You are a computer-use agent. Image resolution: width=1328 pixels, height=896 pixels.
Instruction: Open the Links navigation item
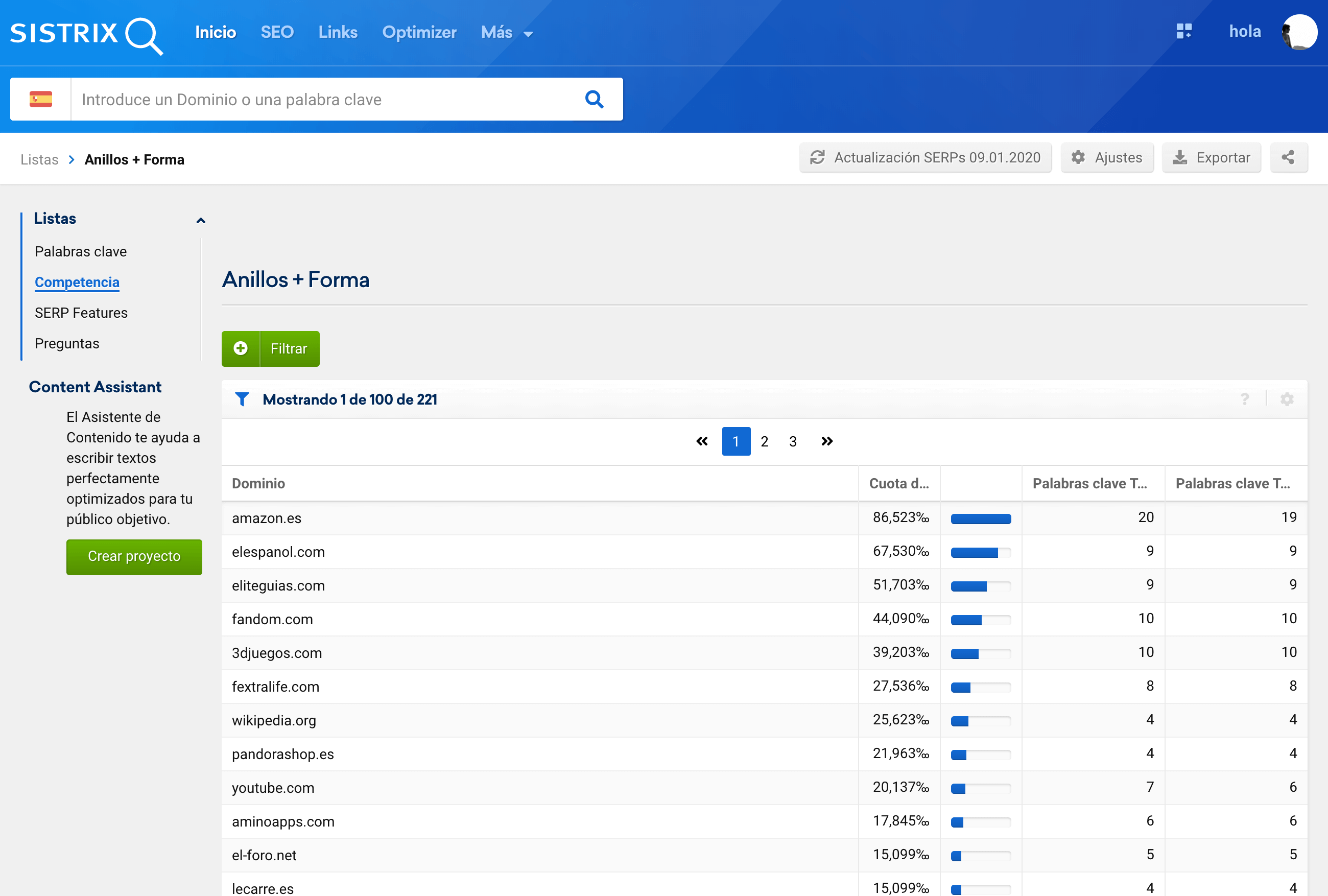point(338,33)
